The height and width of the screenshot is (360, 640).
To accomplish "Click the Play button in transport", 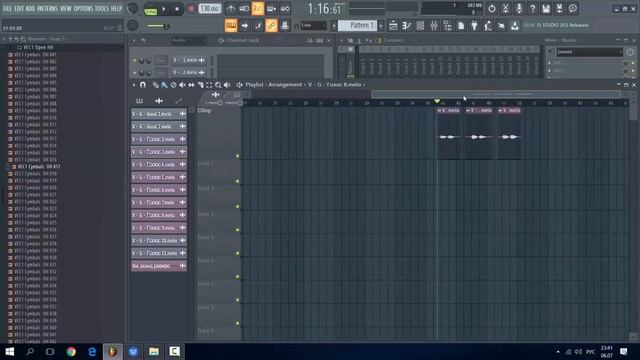I will (x=164, y=9).
